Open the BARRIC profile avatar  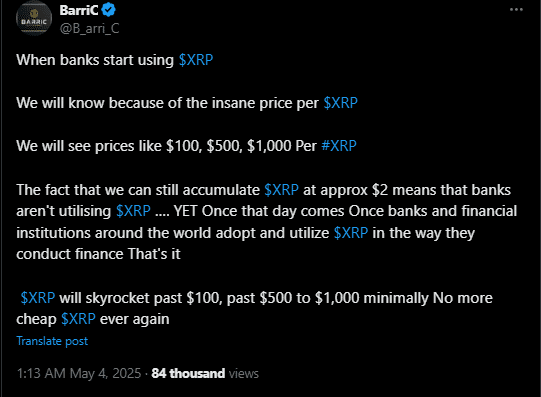34,19
